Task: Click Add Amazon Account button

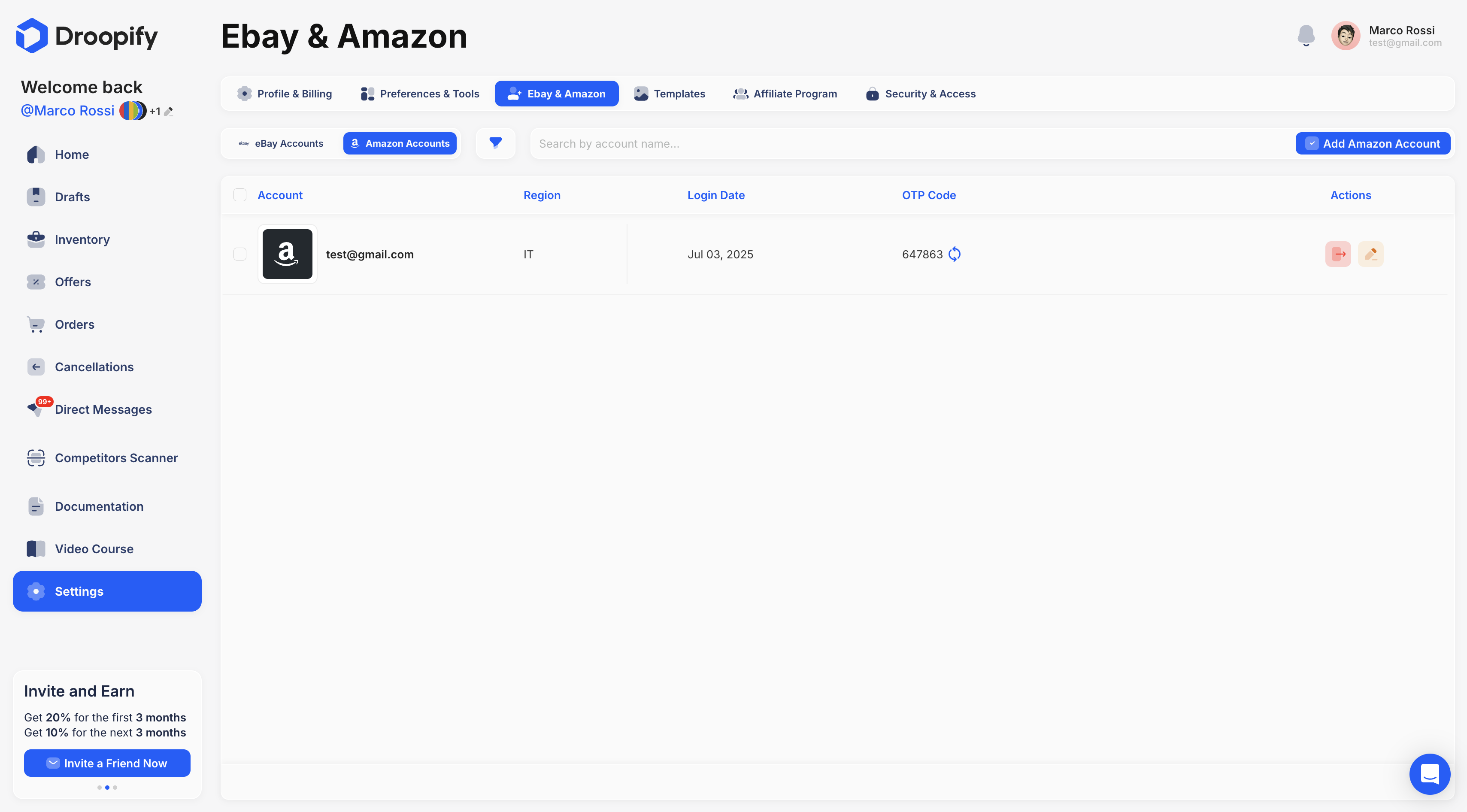Action: pos(1373,143)
